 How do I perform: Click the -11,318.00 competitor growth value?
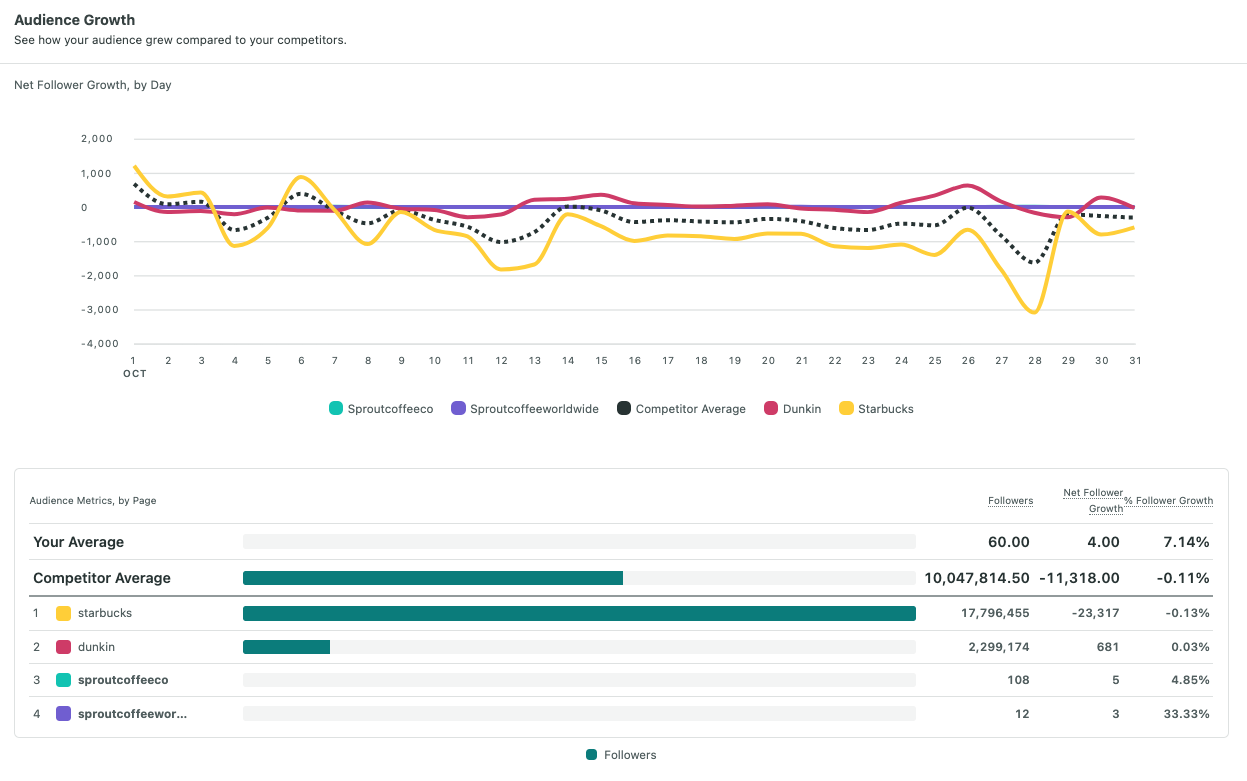tap(1079, 578)
